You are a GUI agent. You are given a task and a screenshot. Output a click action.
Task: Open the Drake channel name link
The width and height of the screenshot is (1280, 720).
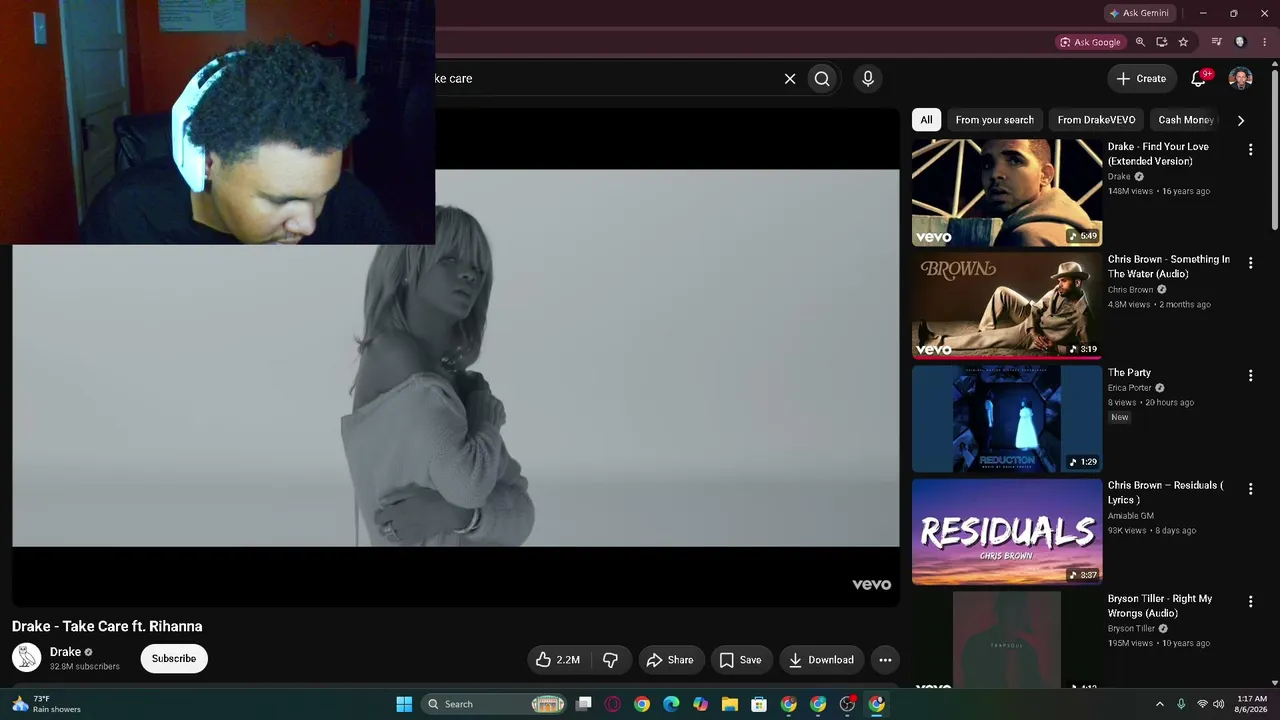tap(65, 652)
